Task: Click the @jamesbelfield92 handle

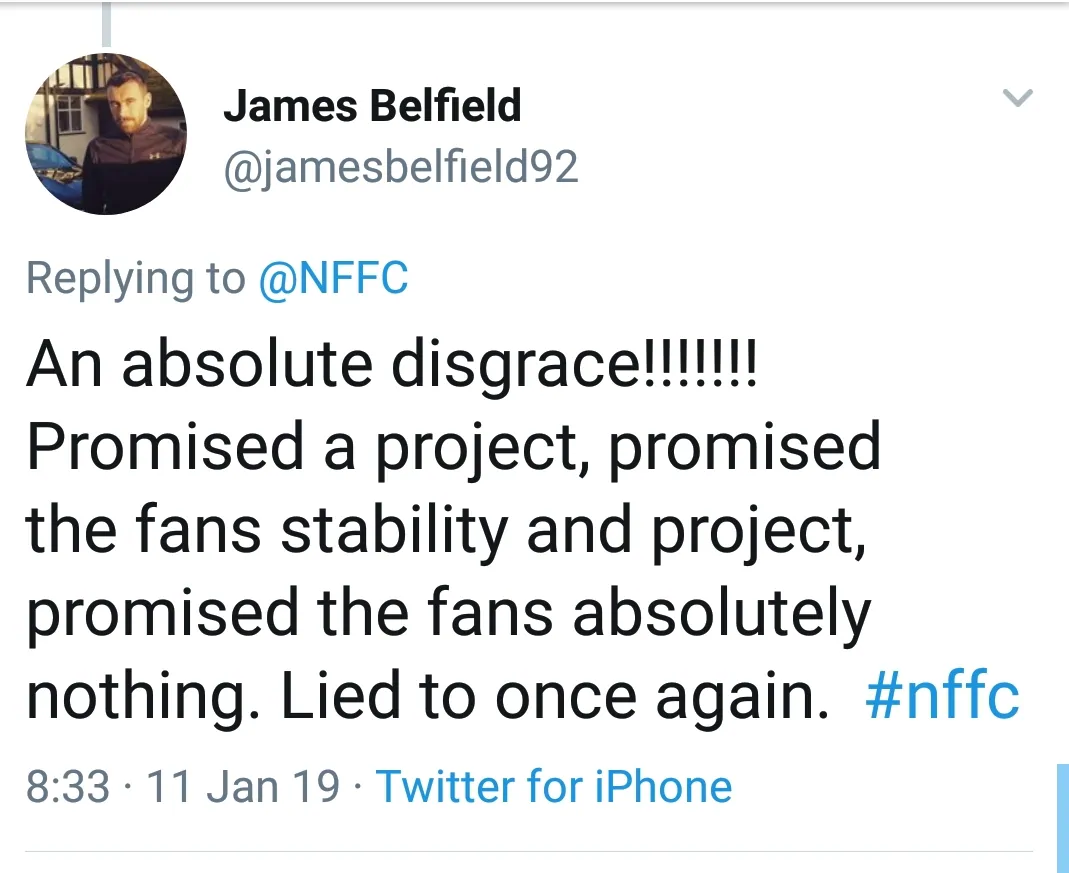Action: [x=400, y=167]
